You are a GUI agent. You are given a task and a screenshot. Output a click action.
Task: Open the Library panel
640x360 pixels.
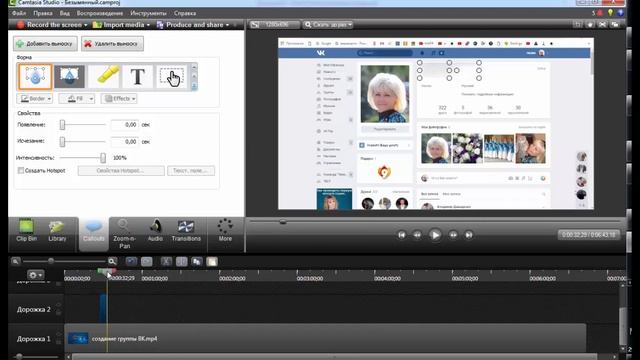click(57, 231)
